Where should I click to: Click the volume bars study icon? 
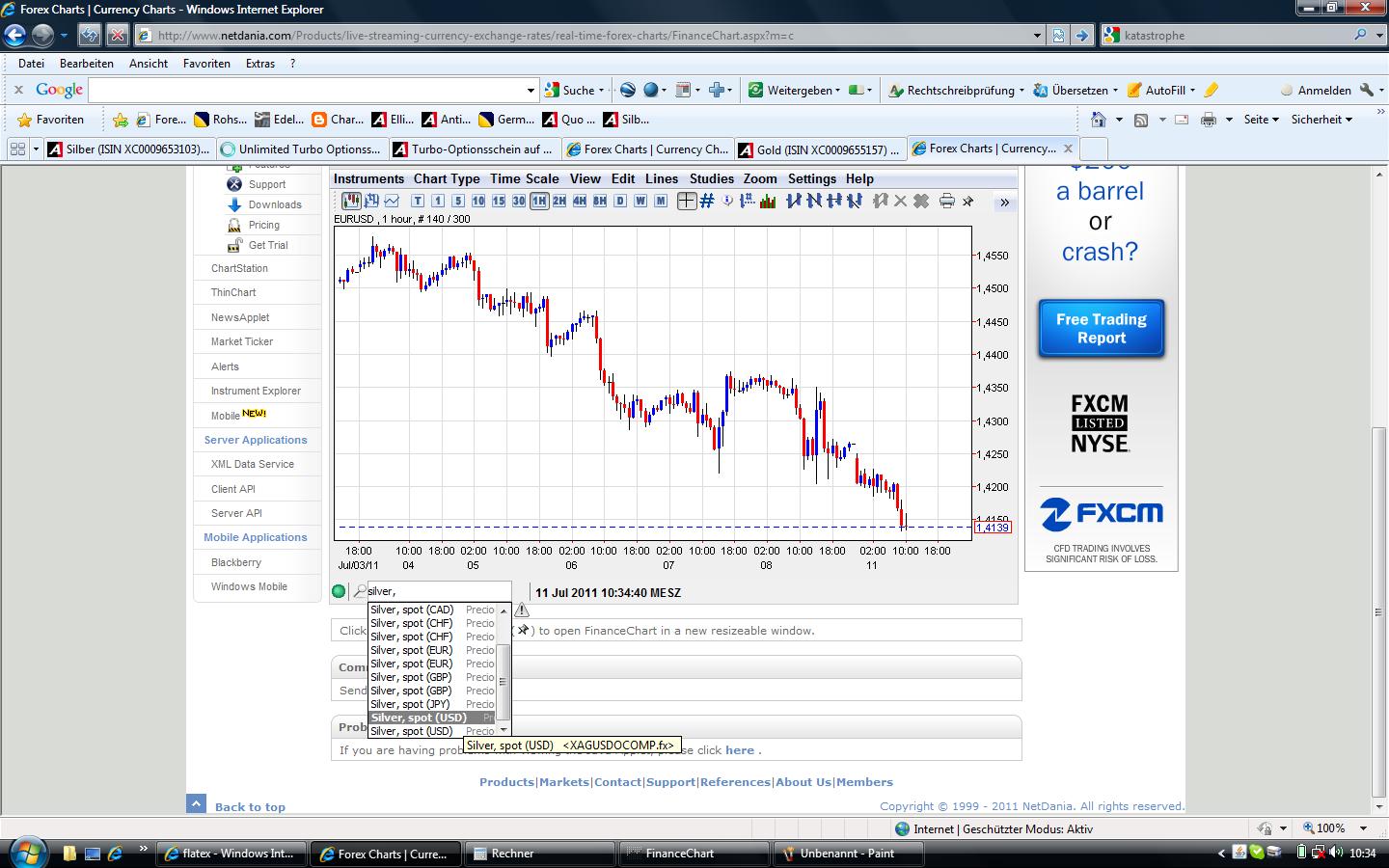pos(768,201)
